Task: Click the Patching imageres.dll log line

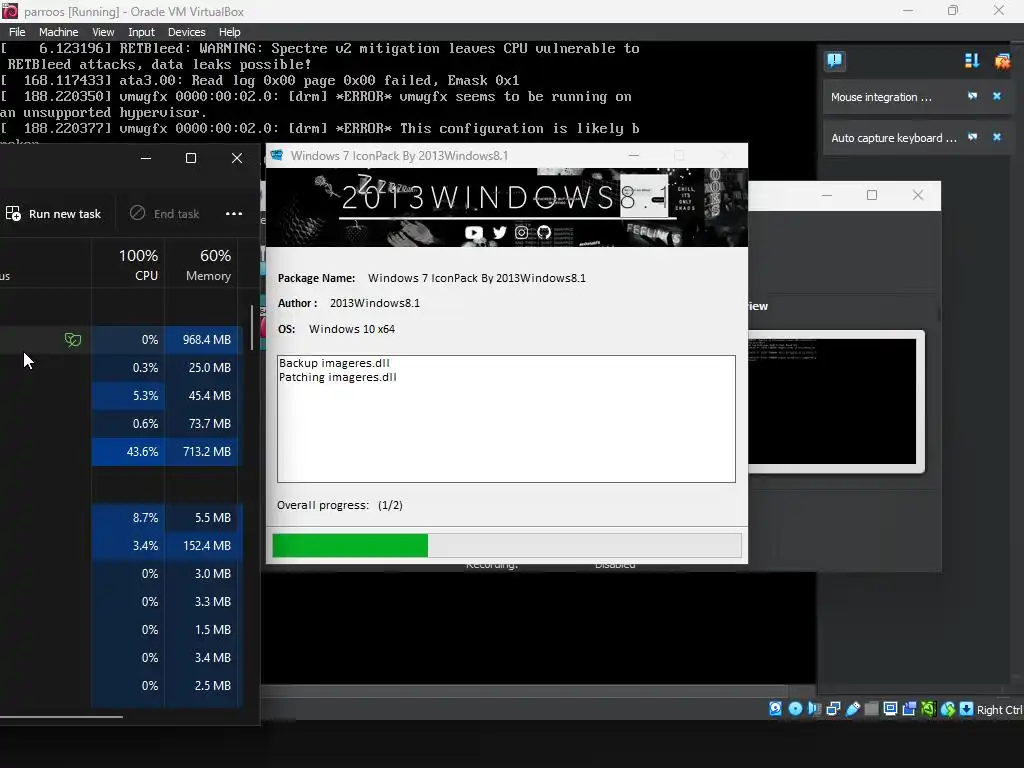Action: (x=338, y=377)
